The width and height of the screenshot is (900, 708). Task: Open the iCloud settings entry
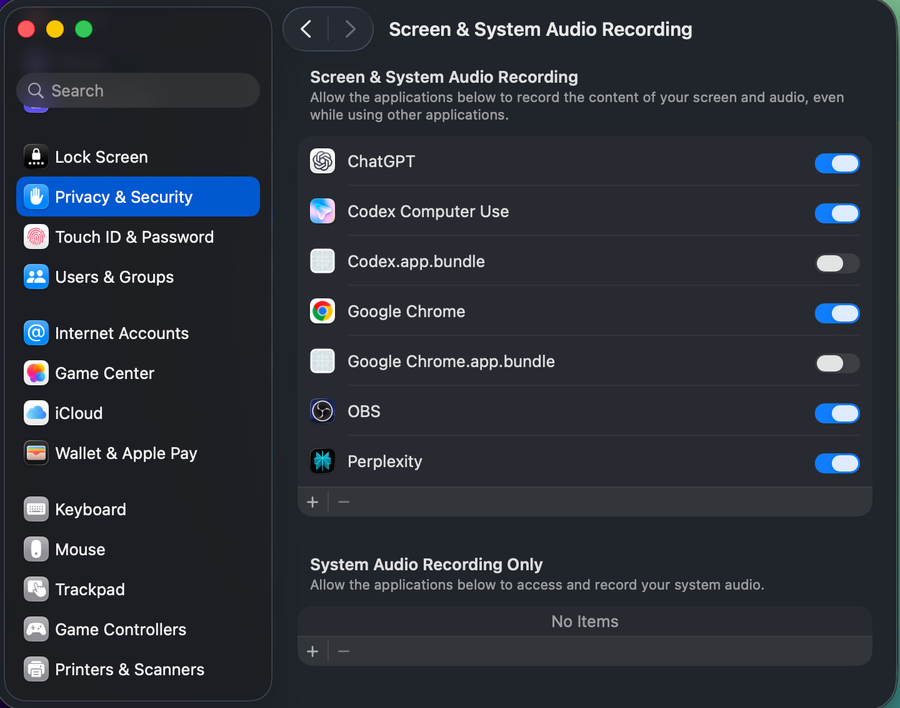click(138, 413)
